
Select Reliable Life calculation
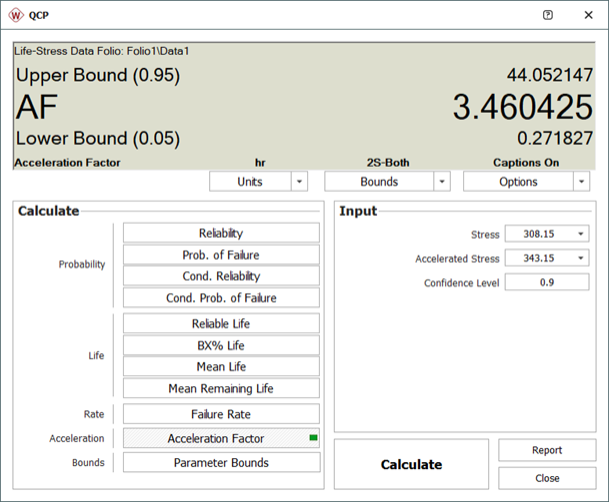click(221, 324)
